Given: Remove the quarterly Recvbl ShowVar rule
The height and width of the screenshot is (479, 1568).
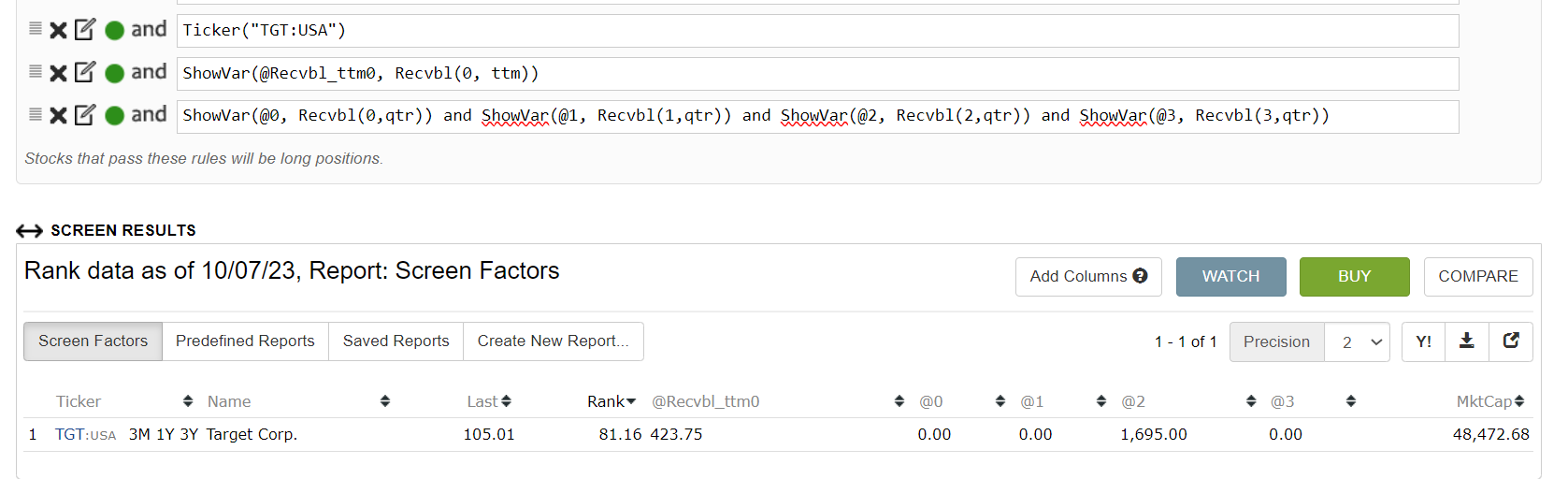Looking at the screenshot, I should coord(58,115).
